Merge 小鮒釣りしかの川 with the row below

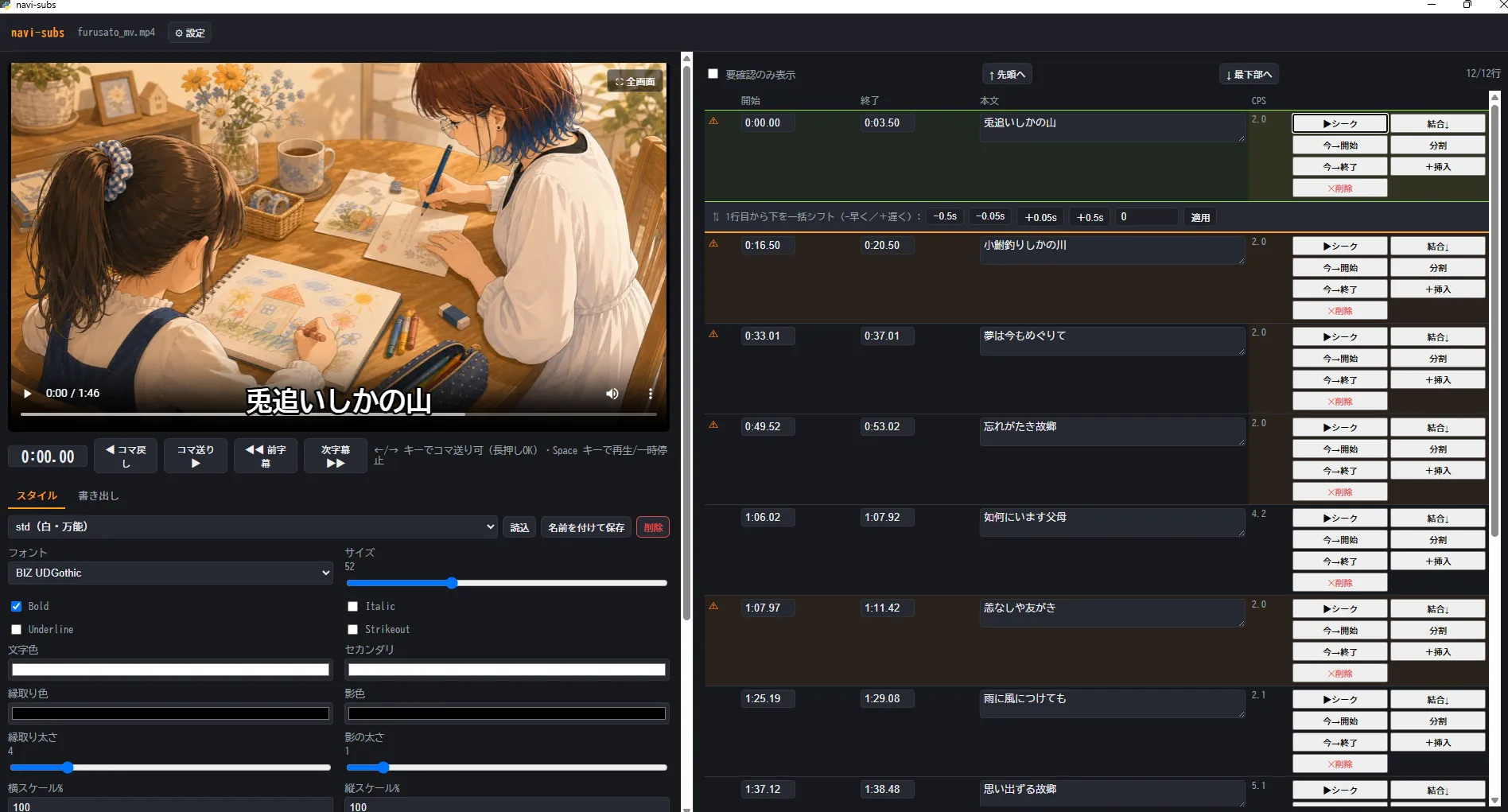[x=1438, y=247]
